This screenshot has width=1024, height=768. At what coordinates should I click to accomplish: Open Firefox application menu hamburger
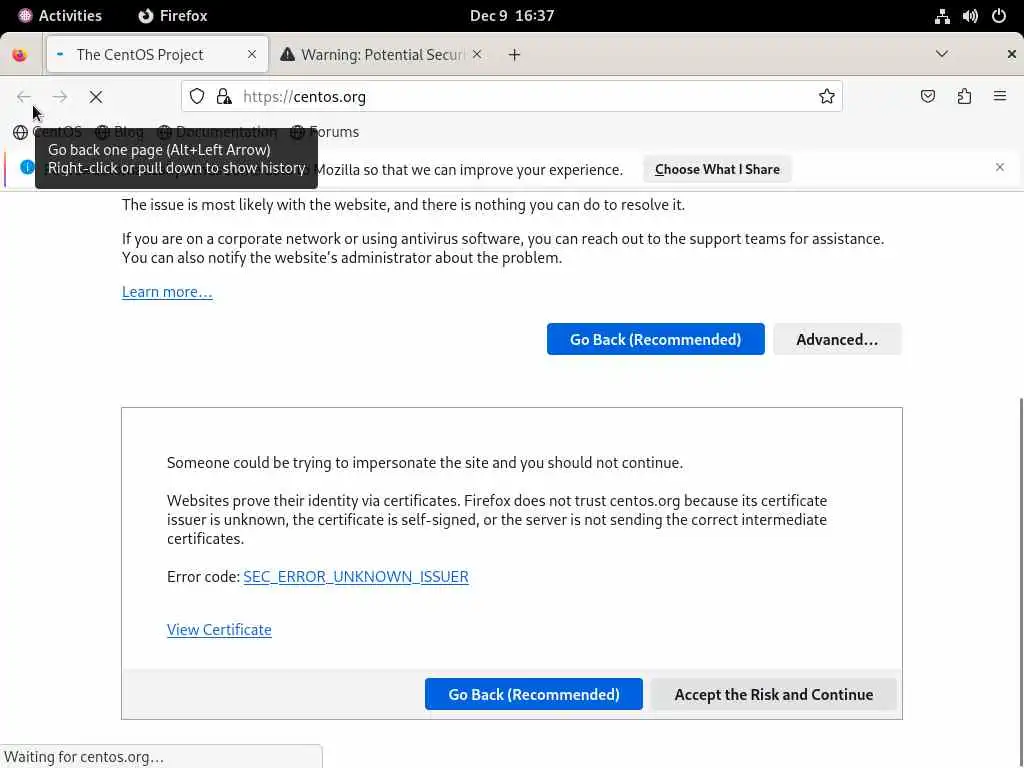click(1000, 97)
